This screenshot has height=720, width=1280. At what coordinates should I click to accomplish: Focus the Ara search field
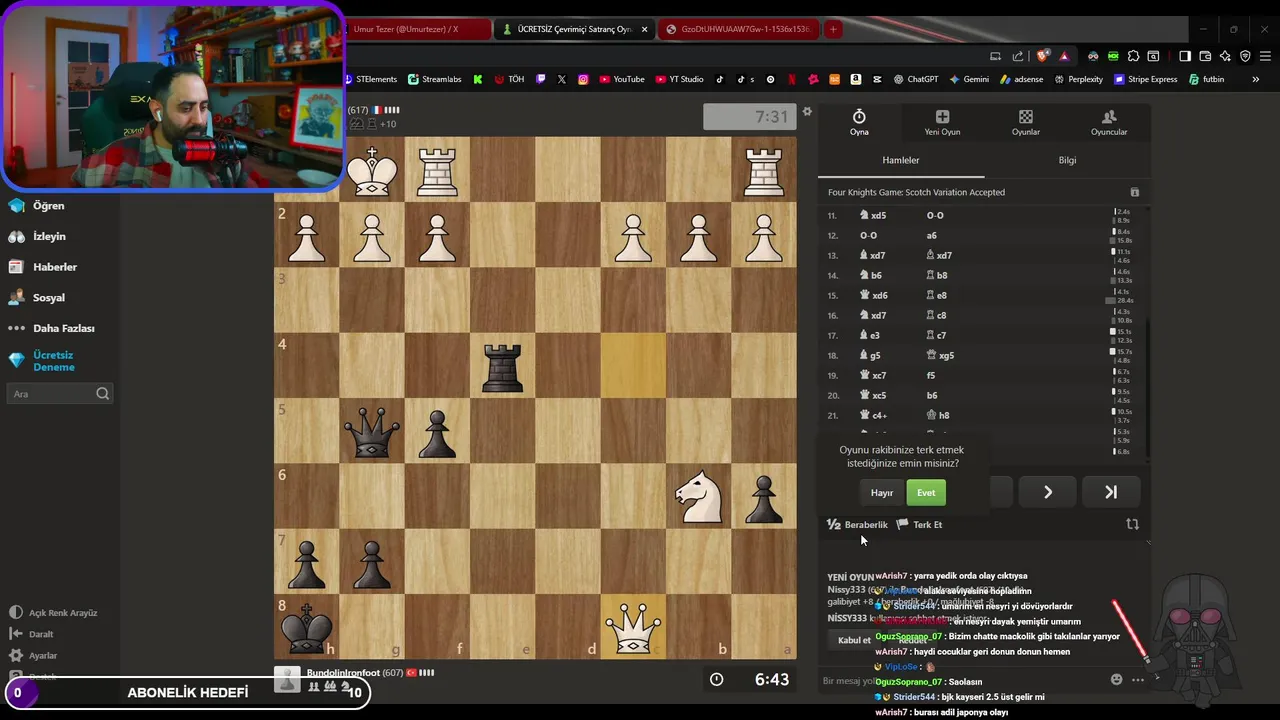(60, 394)
